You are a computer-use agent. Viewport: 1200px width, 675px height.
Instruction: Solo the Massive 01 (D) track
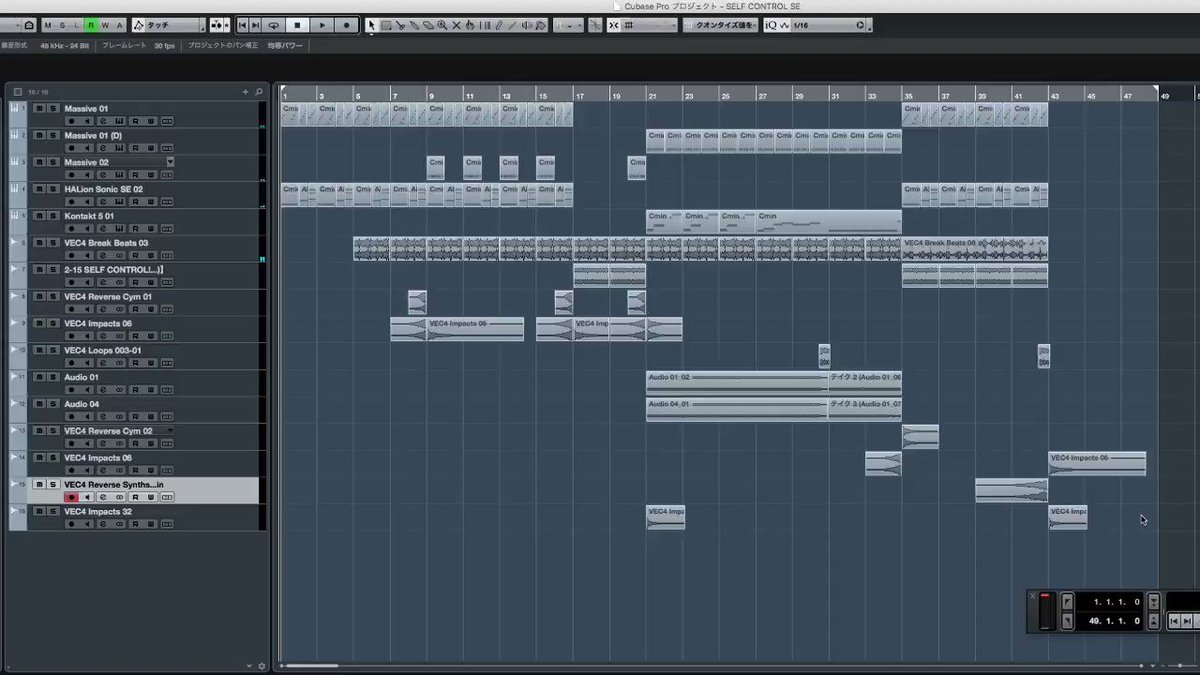(53, 135)
